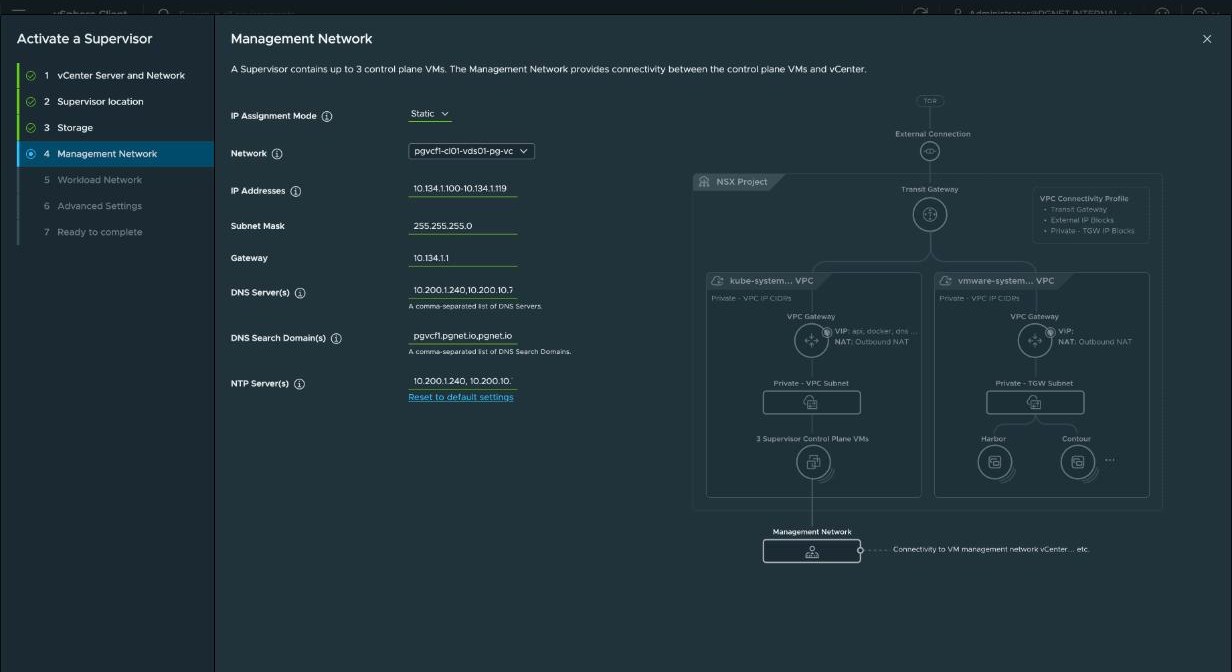The height and width of the screenshot is (672, 1232).
Task: Select step 4 Management Network
Action: 115,154
